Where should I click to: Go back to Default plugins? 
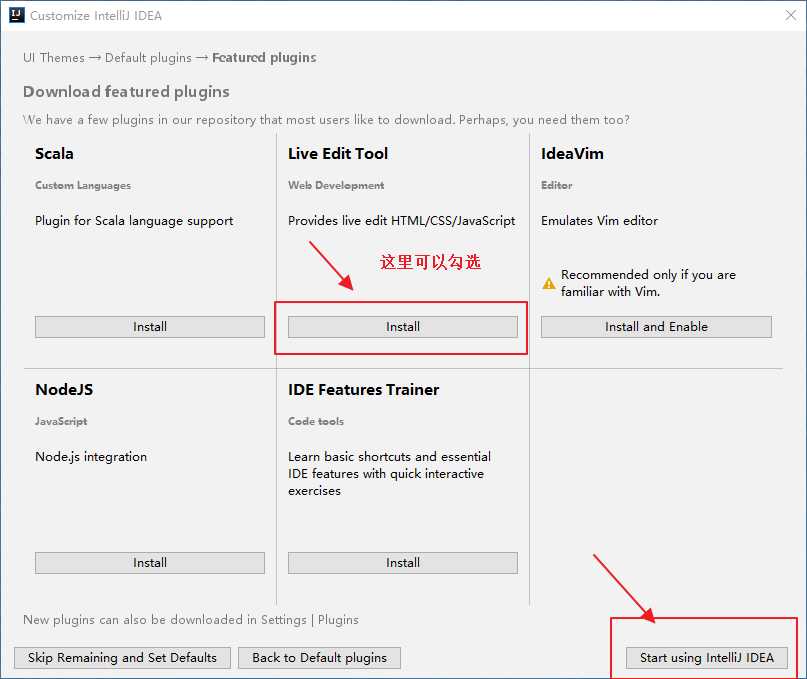[x=319, y=657]
